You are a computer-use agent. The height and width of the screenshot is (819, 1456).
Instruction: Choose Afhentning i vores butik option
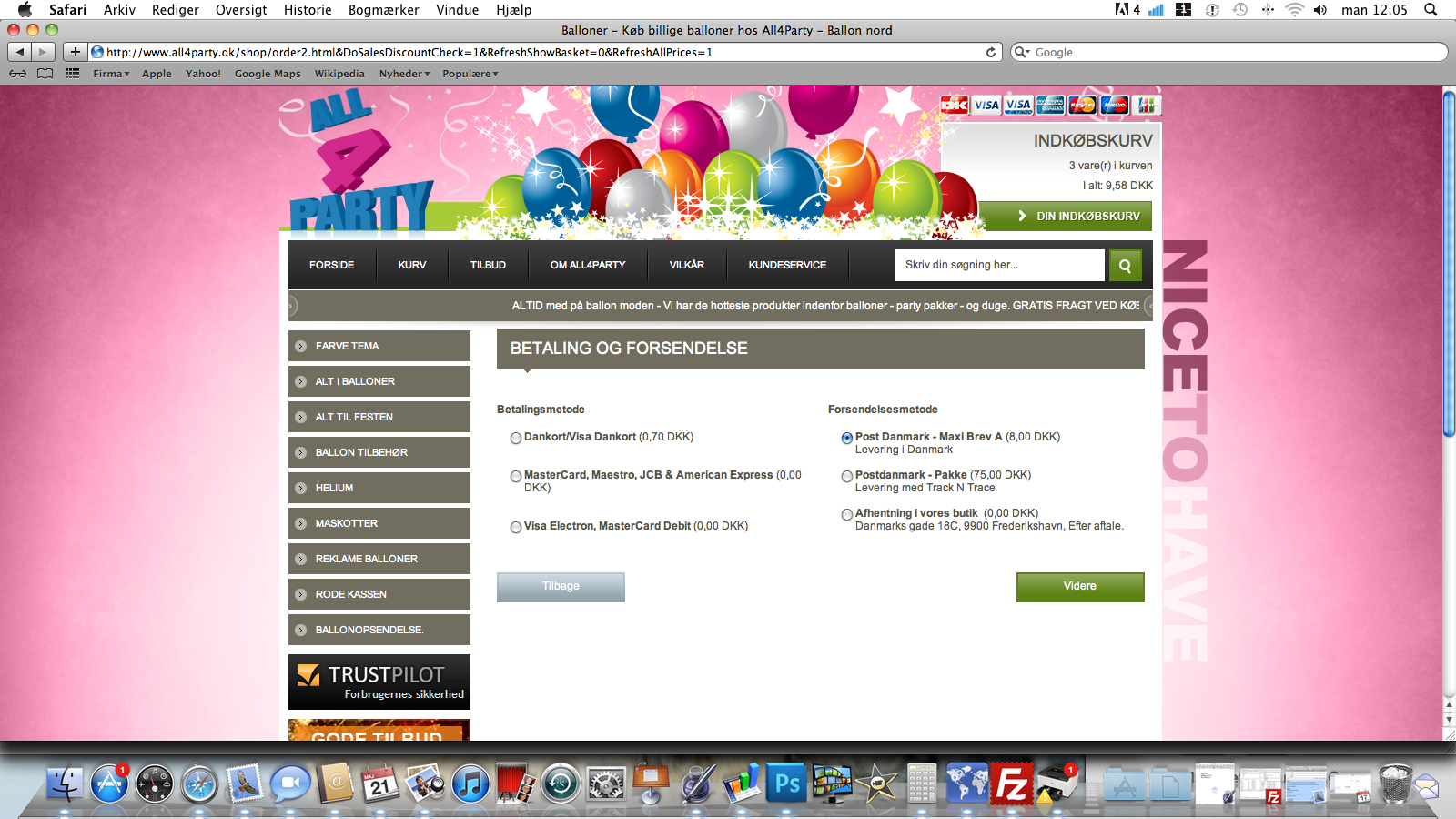pos(847,514)
